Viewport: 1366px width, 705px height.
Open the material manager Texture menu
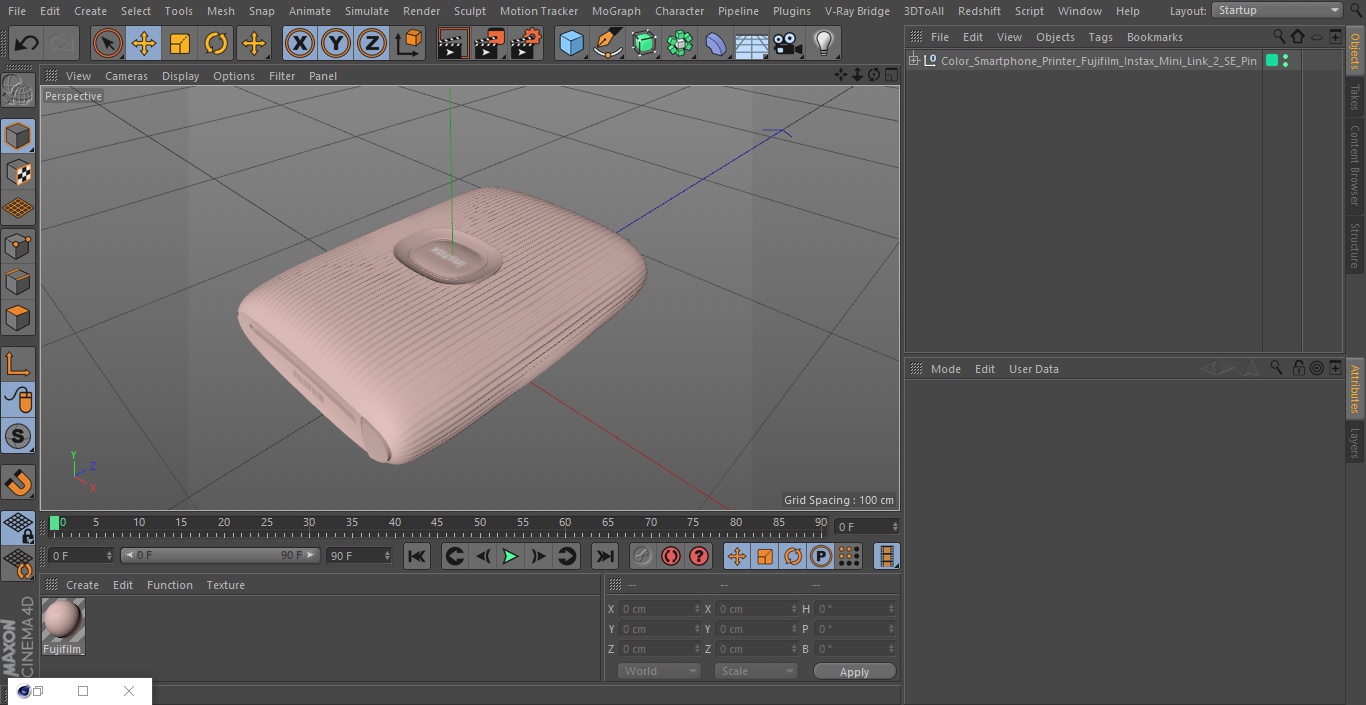tap(225, 585)
